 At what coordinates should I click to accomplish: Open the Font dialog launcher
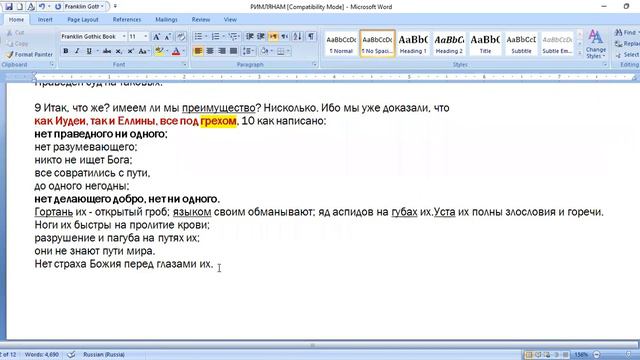(x=184, y=64)
